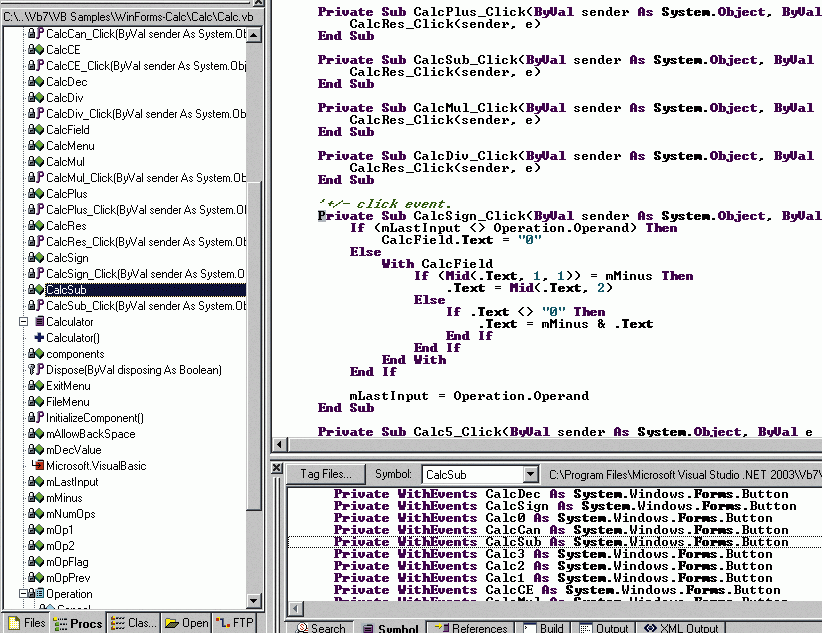This screenshot has width=822, height=633.
Task: Switch to the Files tab
Action: coord(28,623)
